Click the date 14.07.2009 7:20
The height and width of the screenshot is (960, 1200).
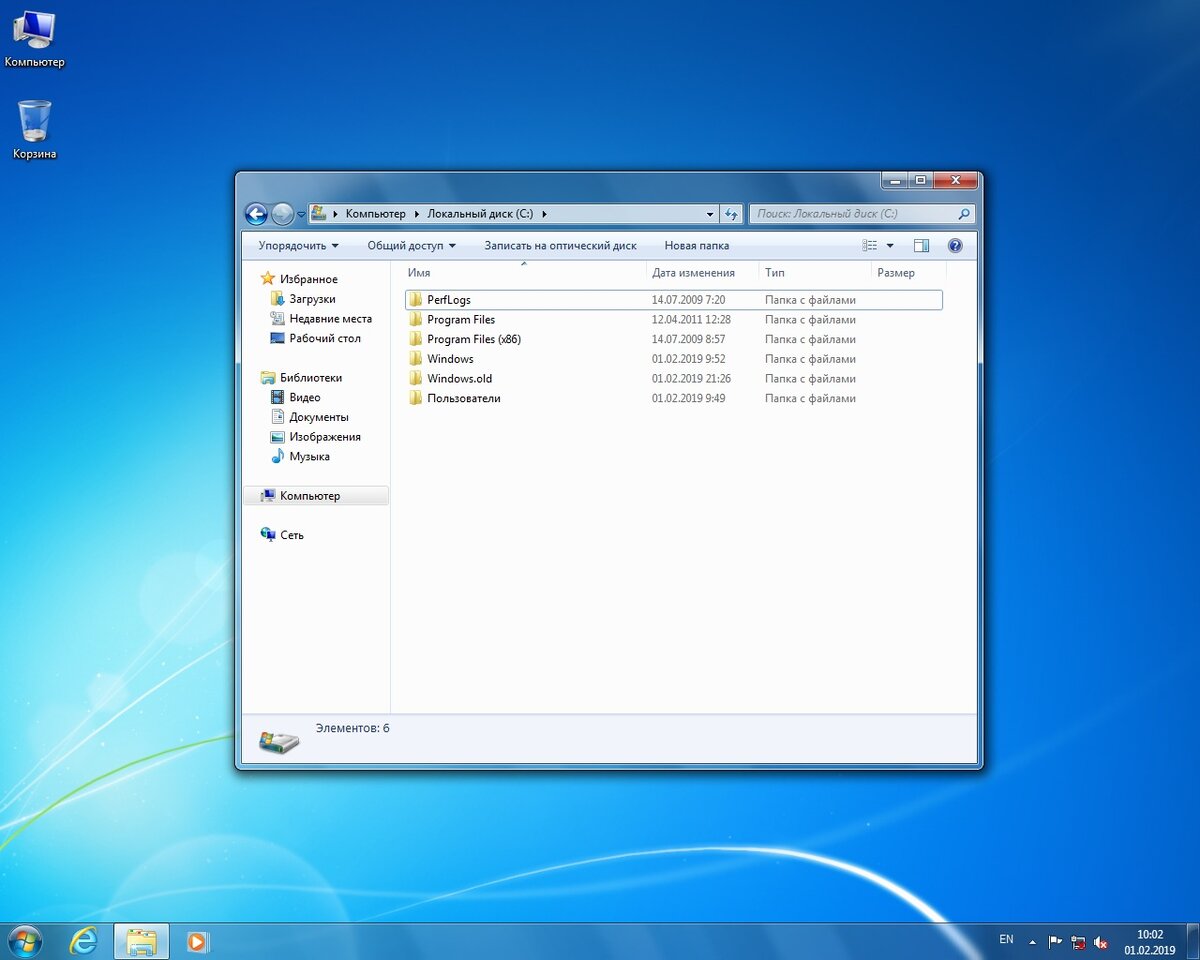688,300
